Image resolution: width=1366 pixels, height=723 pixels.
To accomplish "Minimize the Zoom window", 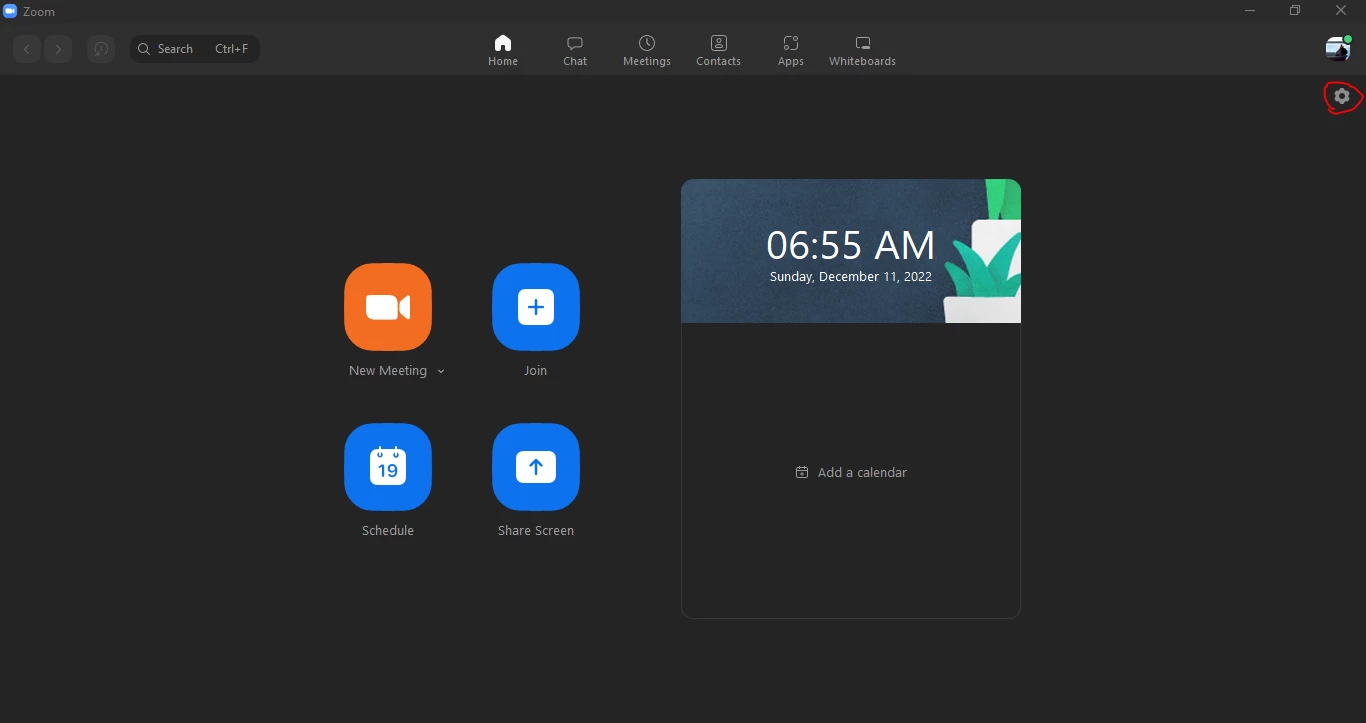I will point(1250,11).
